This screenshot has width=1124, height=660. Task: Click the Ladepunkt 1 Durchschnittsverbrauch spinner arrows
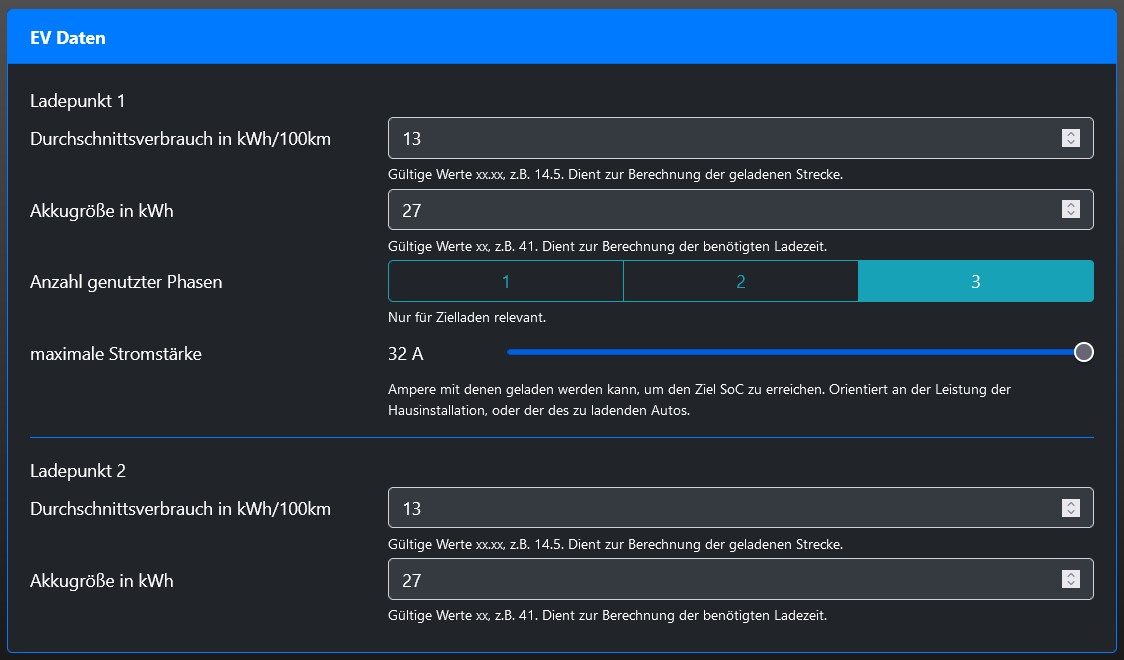point(1070,138)
